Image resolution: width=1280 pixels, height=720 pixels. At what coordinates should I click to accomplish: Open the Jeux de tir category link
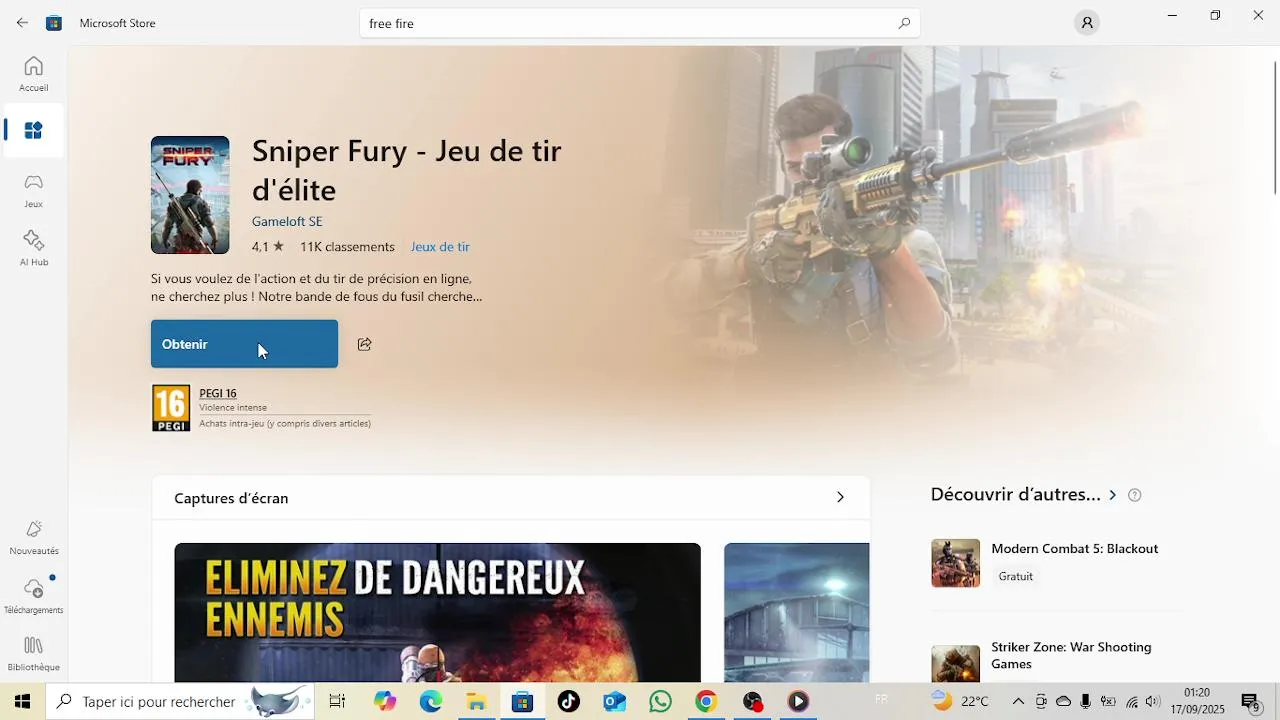(x=440, y=247)
